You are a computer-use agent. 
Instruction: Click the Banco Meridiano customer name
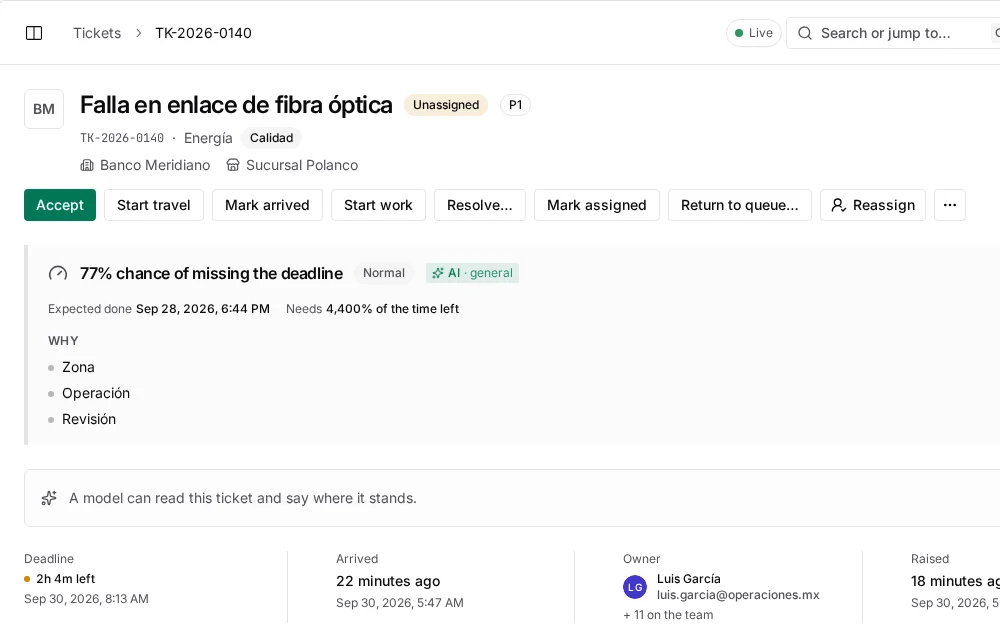point(155,165)
